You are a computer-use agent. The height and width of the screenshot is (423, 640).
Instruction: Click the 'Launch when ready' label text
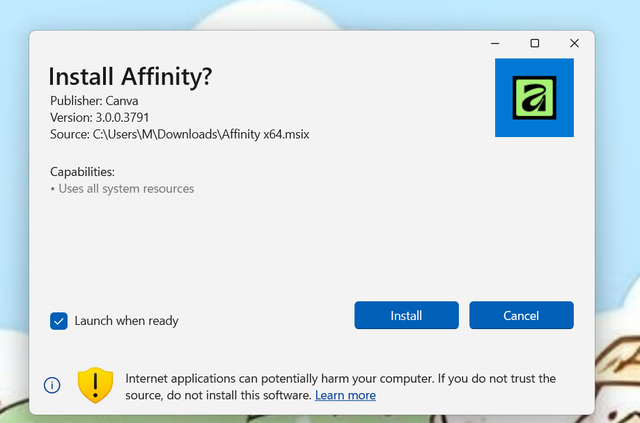(x=126, y=321)
